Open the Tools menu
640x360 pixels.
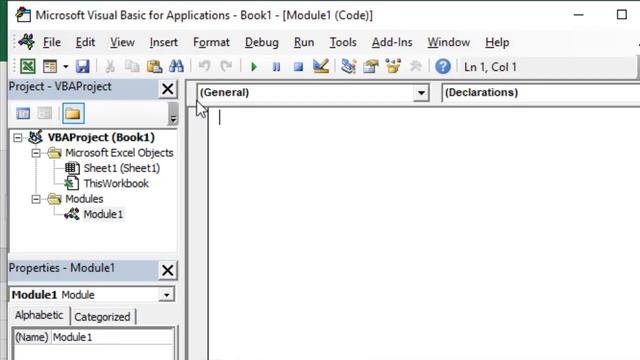(343, 42)
